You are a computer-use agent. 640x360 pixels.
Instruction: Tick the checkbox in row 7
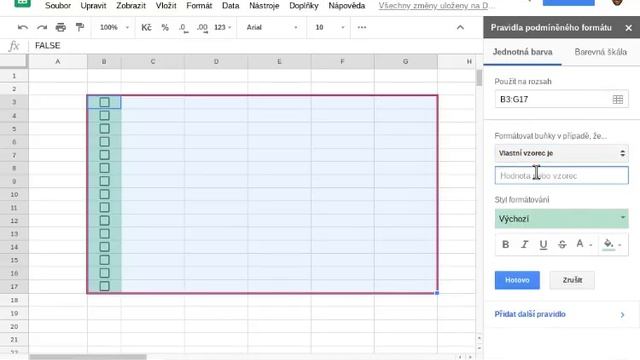pyautogui.click(x=104, y=155)
